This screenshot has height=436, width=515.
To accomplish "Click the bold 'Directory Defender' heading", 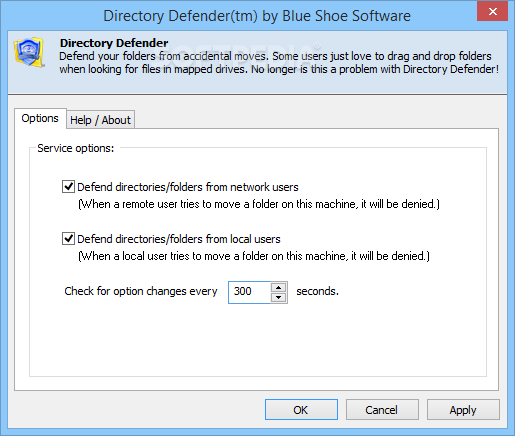I will pyautogui.click(x=114, y=43).
